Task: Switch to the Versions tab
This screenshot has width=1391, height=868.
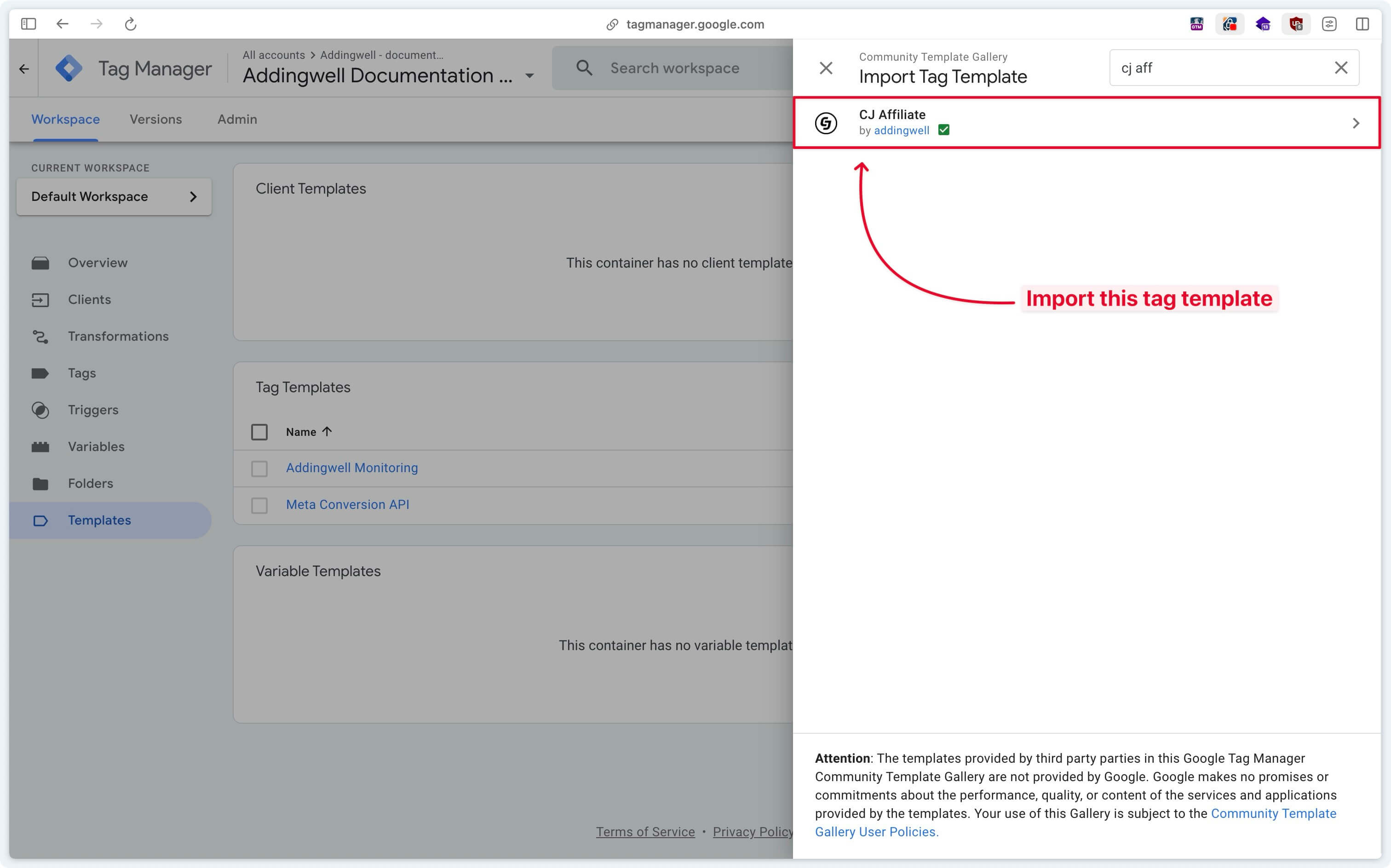Action: click(x=155, y=120)
